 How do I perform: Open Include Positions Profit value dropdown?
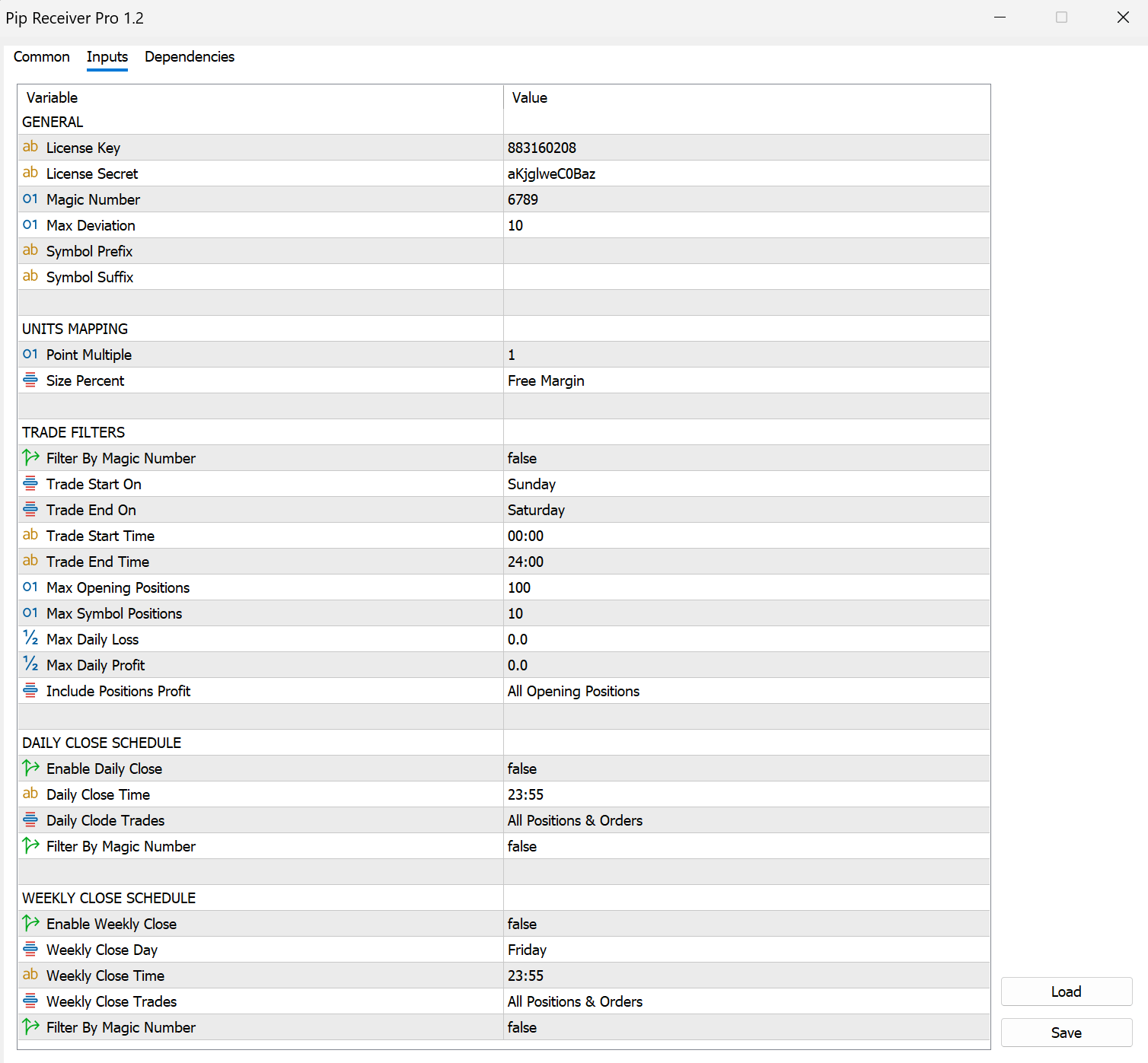point(746,691)
